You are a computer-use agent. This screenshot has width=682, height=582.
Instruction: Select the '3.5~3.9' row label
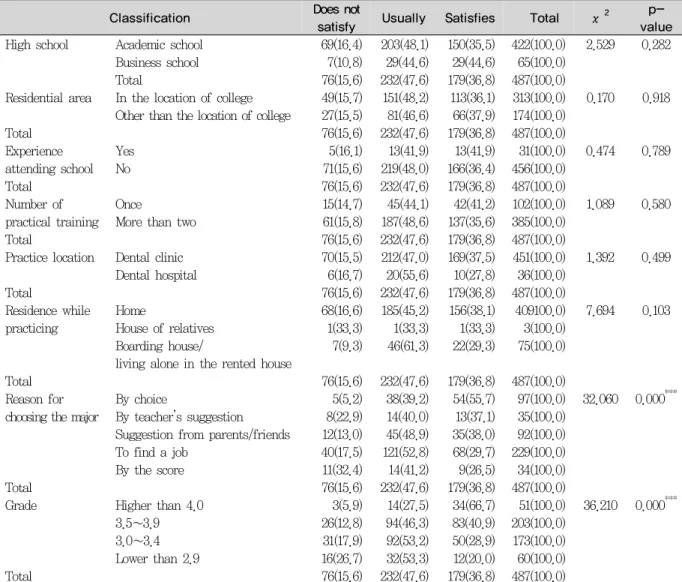coord(137,524)
